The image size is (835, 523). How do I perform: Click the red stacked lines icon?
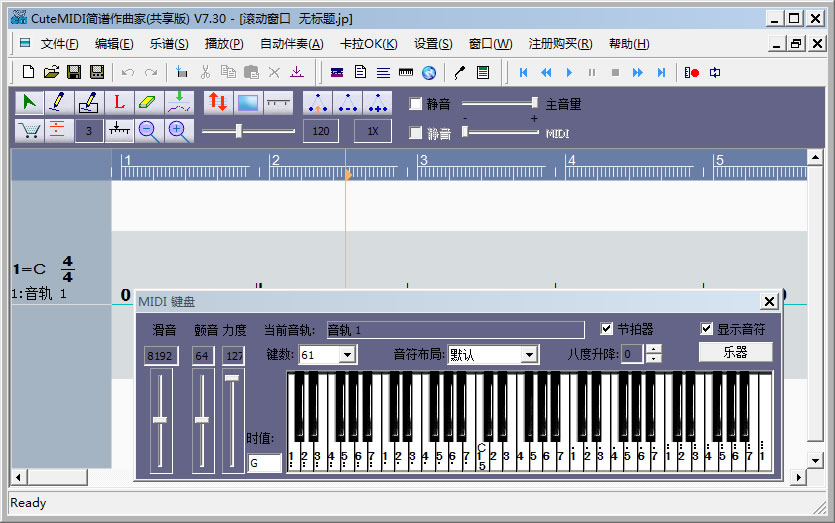(x=59, y=130)
